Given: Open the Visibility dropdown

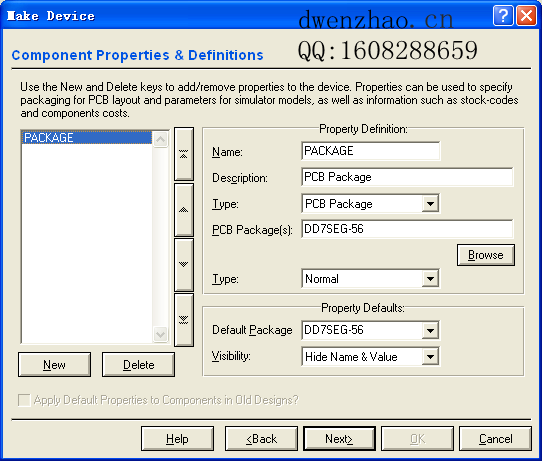Looking at the screenshot, I should (x=430, y=357).
